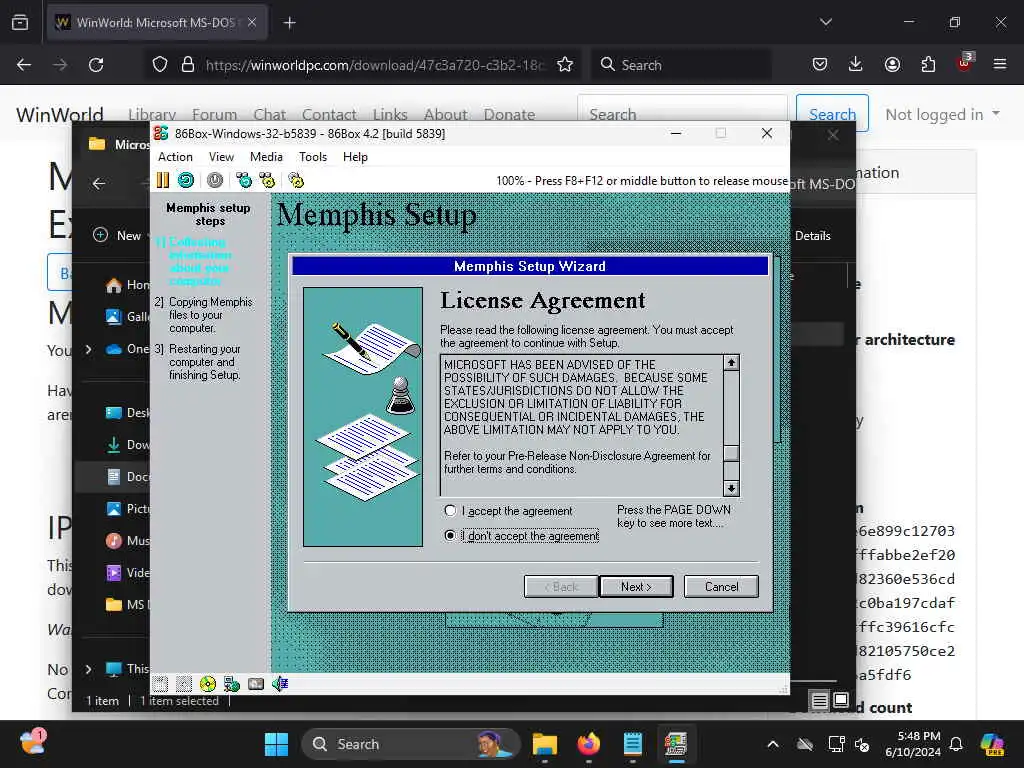The width and height of the screenshot is (1024, 768).
Task: Select "I accept the agreement" radio button
Action: coord(450,511)
